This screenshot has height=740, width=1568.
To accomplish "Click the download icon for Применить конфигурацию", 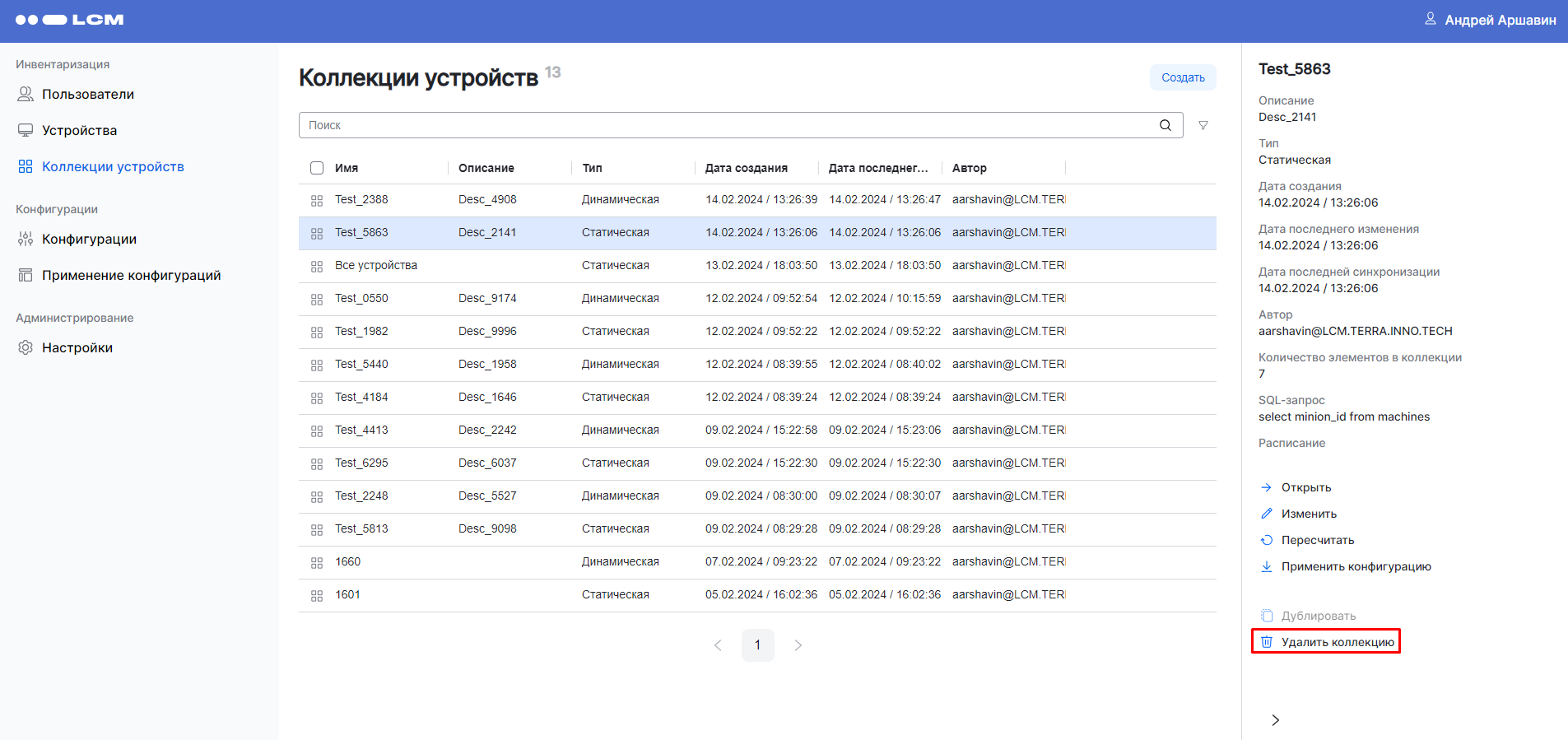I will click(x=1267, y=566).
